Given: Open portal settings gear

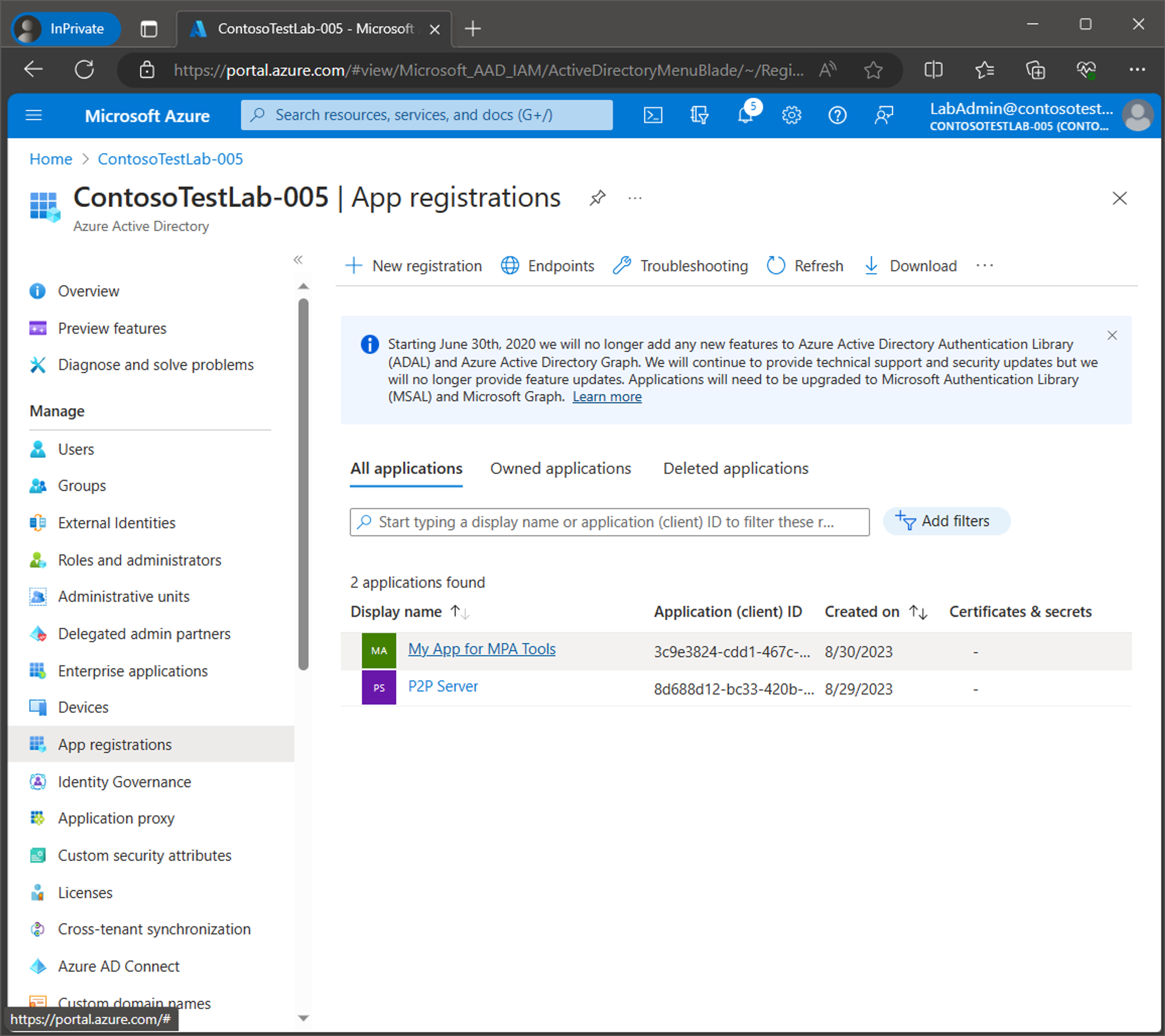Looking at the screenshot, I should pyautogui.click(x=791, y=116).
